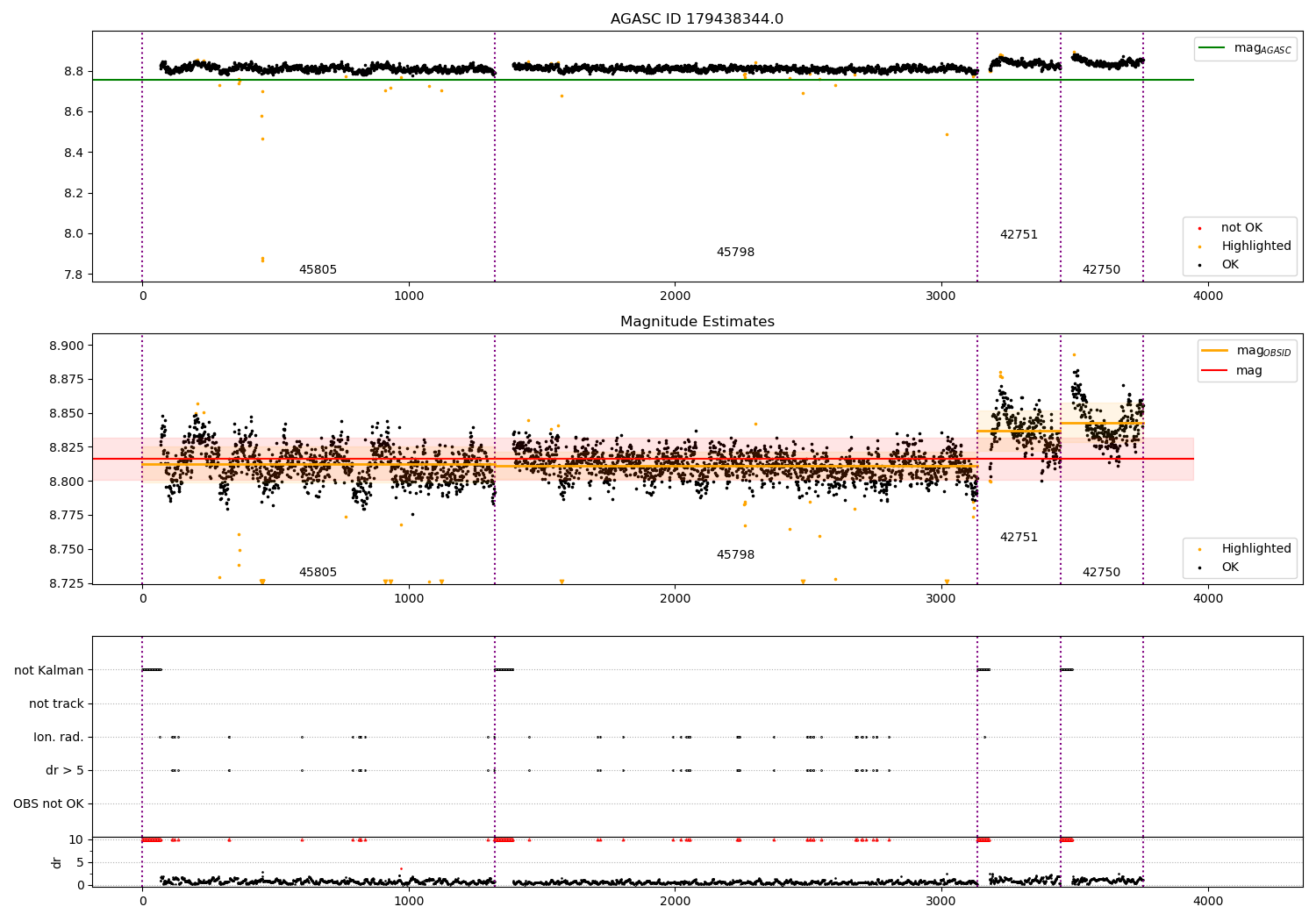Click obsid label 45805 in top plot

[318, 270]
